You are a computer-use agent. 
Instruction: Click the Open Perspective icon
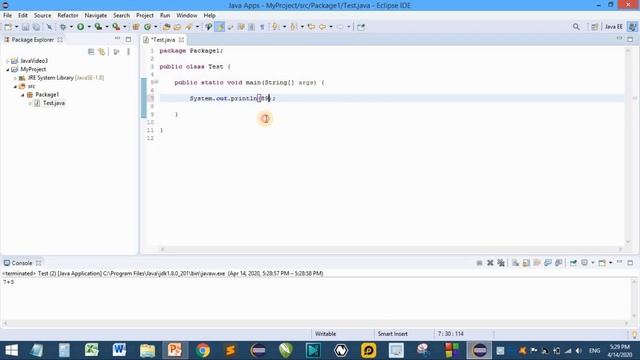594,27
